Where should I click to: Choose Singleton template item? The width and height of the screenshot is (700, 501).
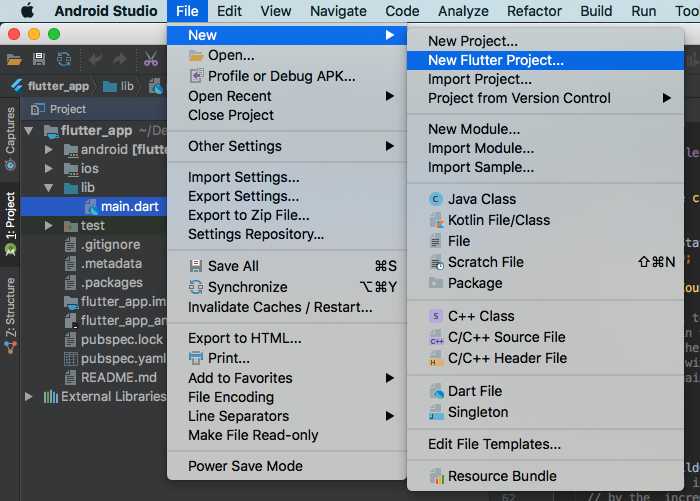click(x=545, y=412)
